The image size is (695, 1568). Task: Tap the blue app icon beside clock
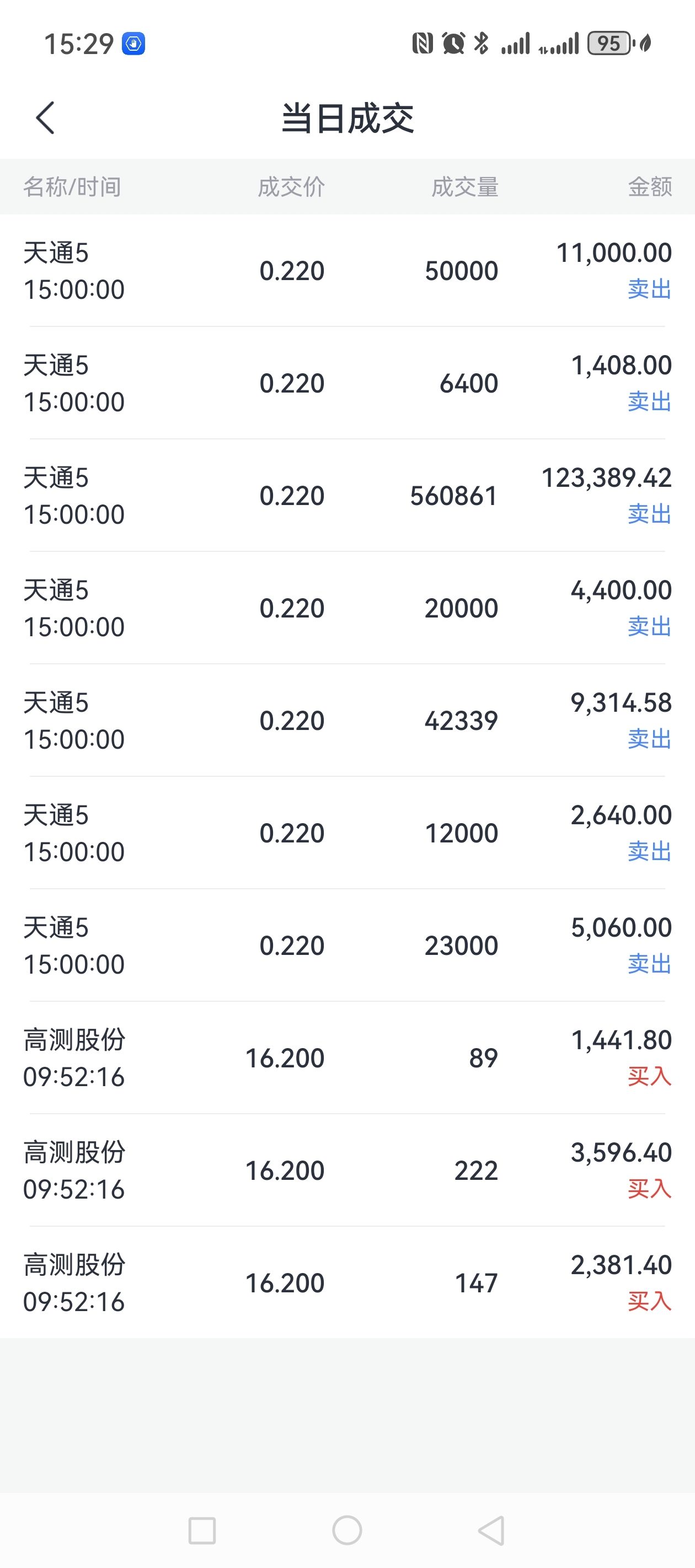[133, 44]
